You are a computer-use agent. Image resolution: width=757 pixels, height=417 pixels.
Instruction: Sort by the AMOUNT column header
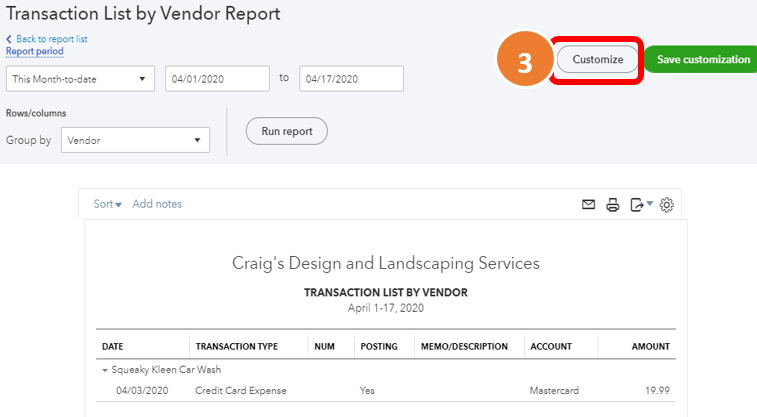pos(649,347)
